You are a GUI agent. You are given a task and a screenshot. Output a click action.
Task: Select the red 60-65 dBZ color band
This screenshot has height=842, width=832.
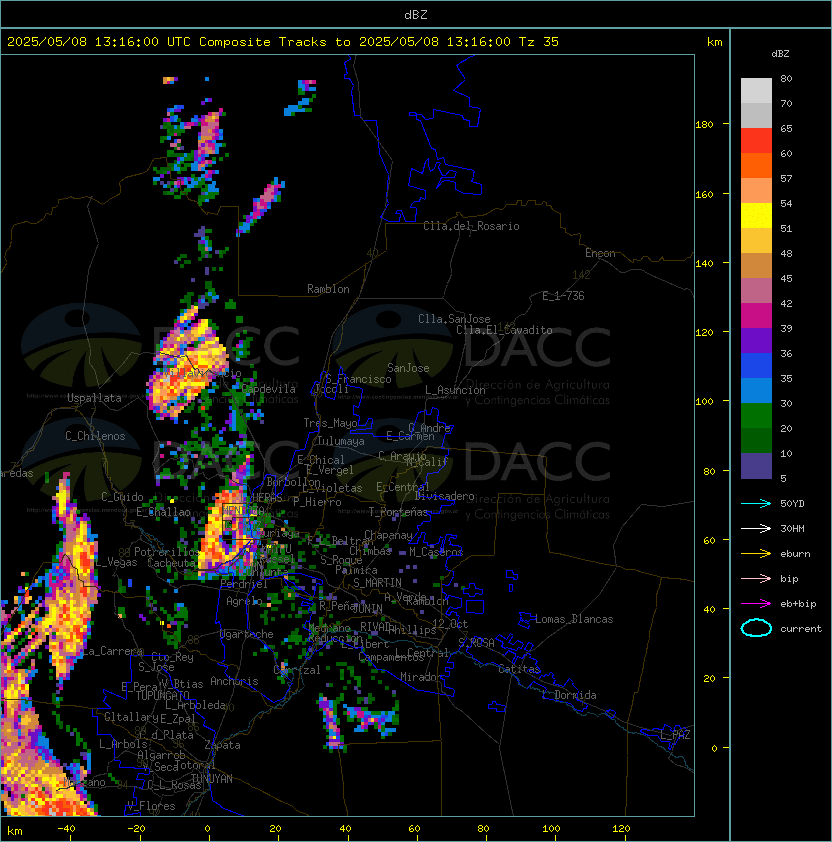click(x=756, y=141)
